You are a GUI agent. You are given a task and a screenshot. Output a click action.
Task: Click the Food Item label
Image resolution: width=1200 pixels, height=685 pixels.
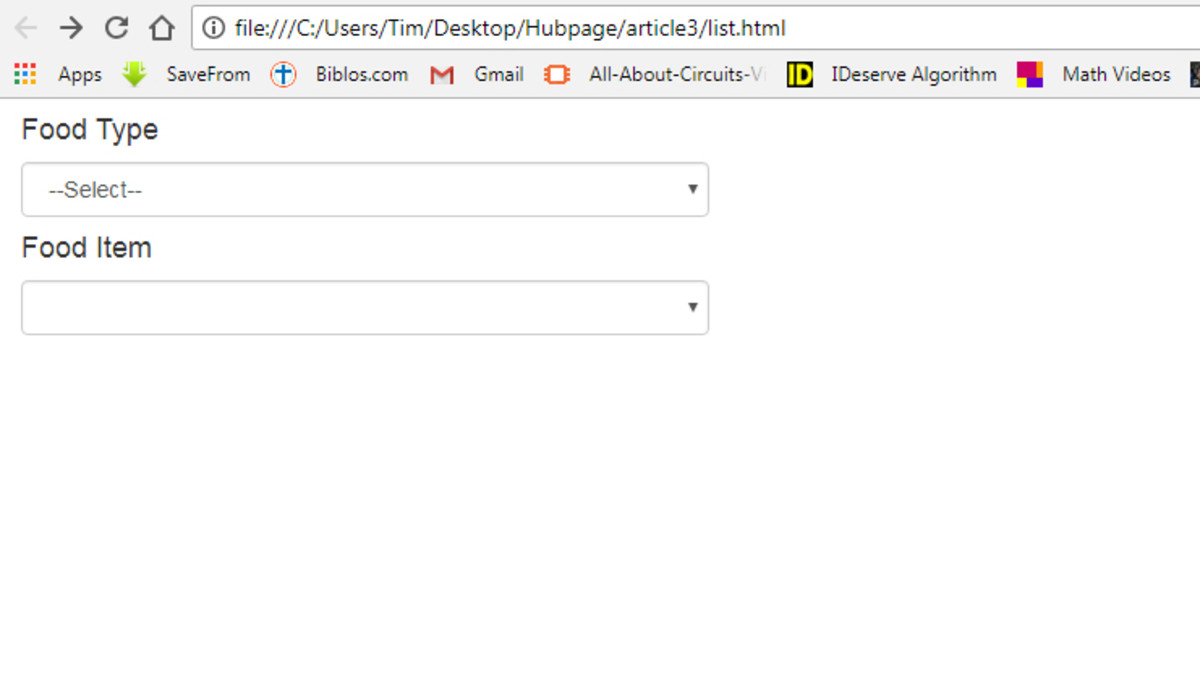(x=85, y=247)
